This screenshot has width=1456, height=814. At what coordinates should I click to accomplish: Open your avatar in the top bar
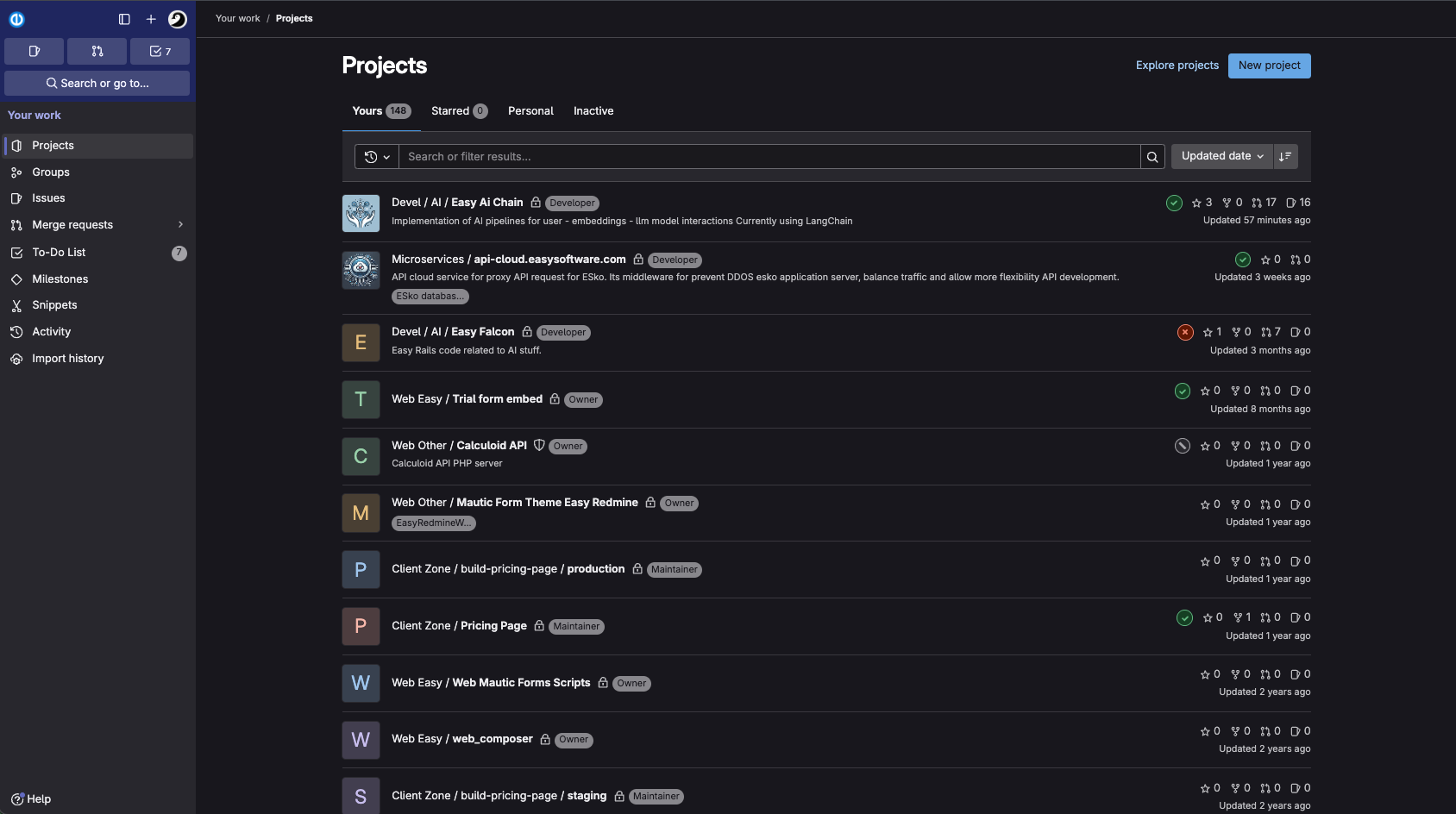coord(178,18)
